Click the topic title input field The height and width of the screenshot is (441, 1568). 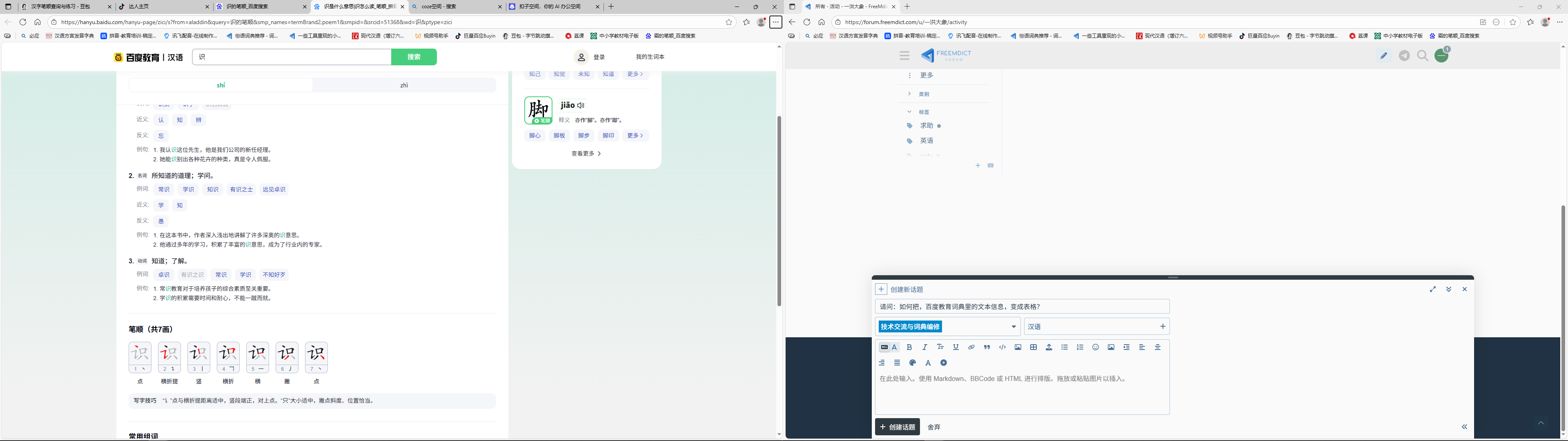tap(1022, 306)
